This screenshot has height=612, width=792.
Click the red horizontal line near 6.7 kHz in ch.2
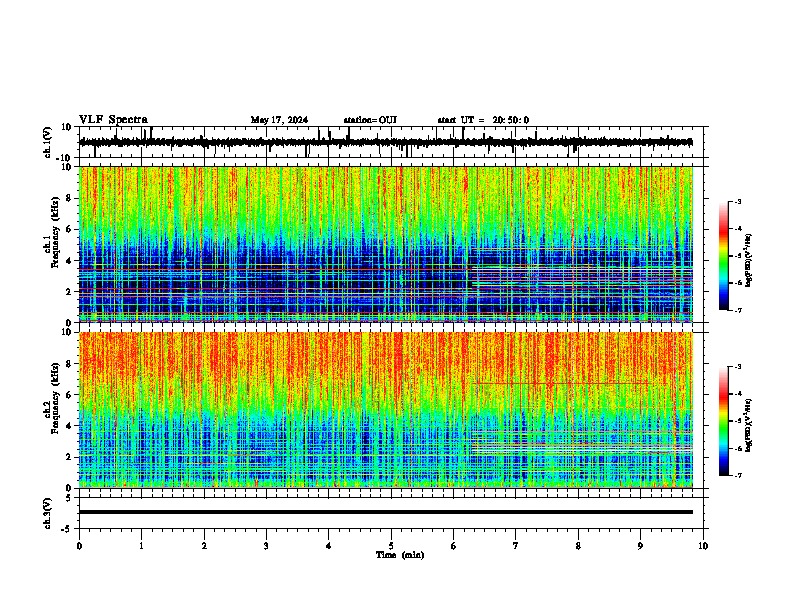(562, 384)
